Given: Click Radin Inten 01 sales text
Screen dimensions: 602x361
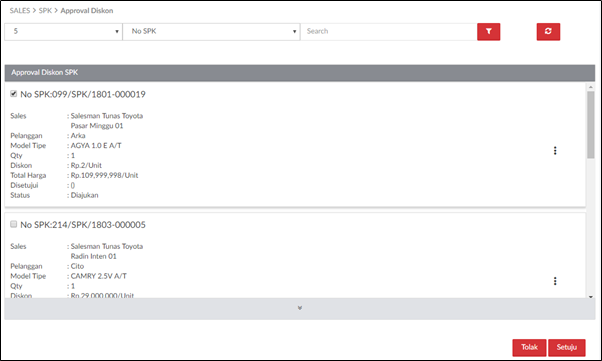Looking at the screenshot, I should pyautogui.click(x=94, y=256).
